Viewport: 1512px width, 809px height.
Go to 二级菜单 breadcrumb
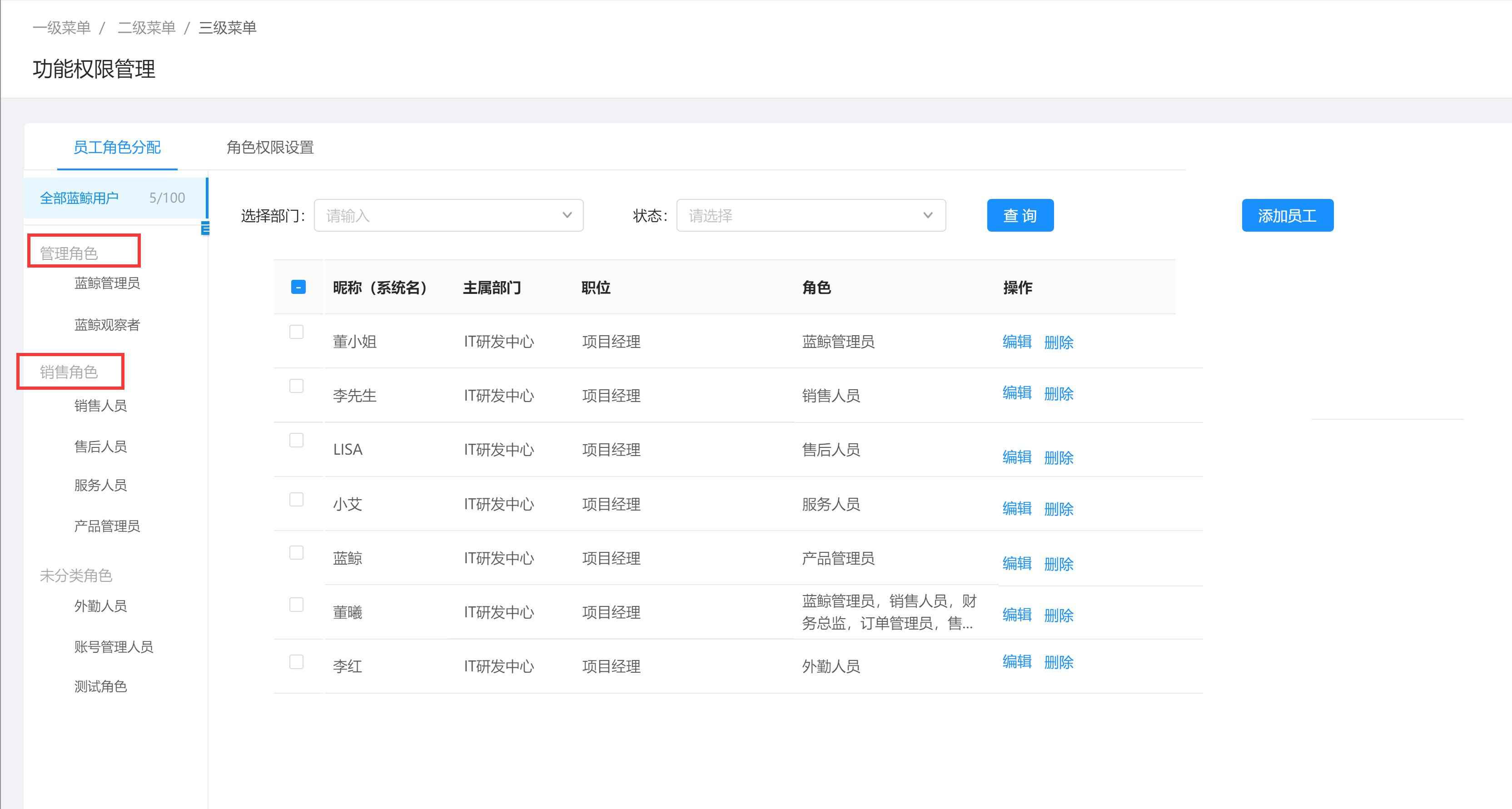point(147,28)
